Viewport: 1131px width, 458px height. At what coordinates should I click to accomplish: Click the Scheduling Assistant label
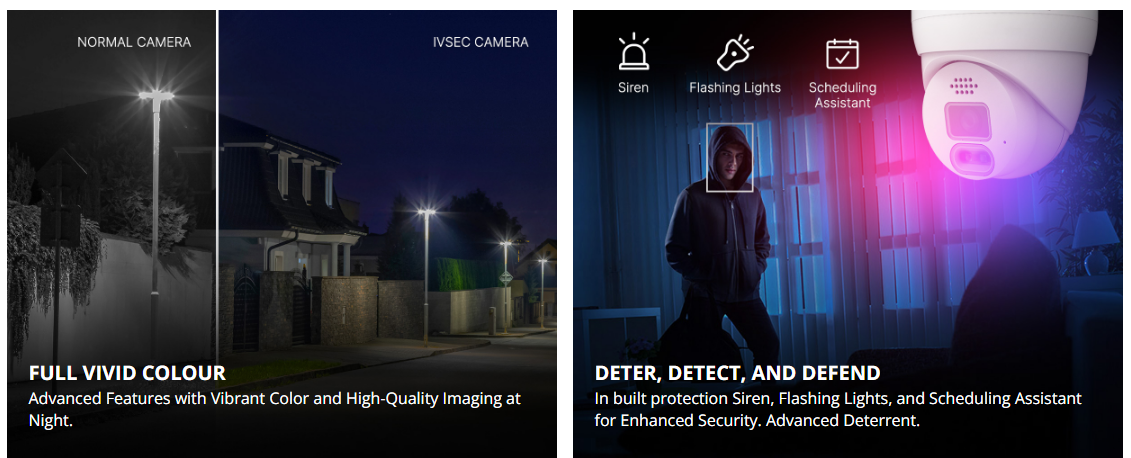842,94
